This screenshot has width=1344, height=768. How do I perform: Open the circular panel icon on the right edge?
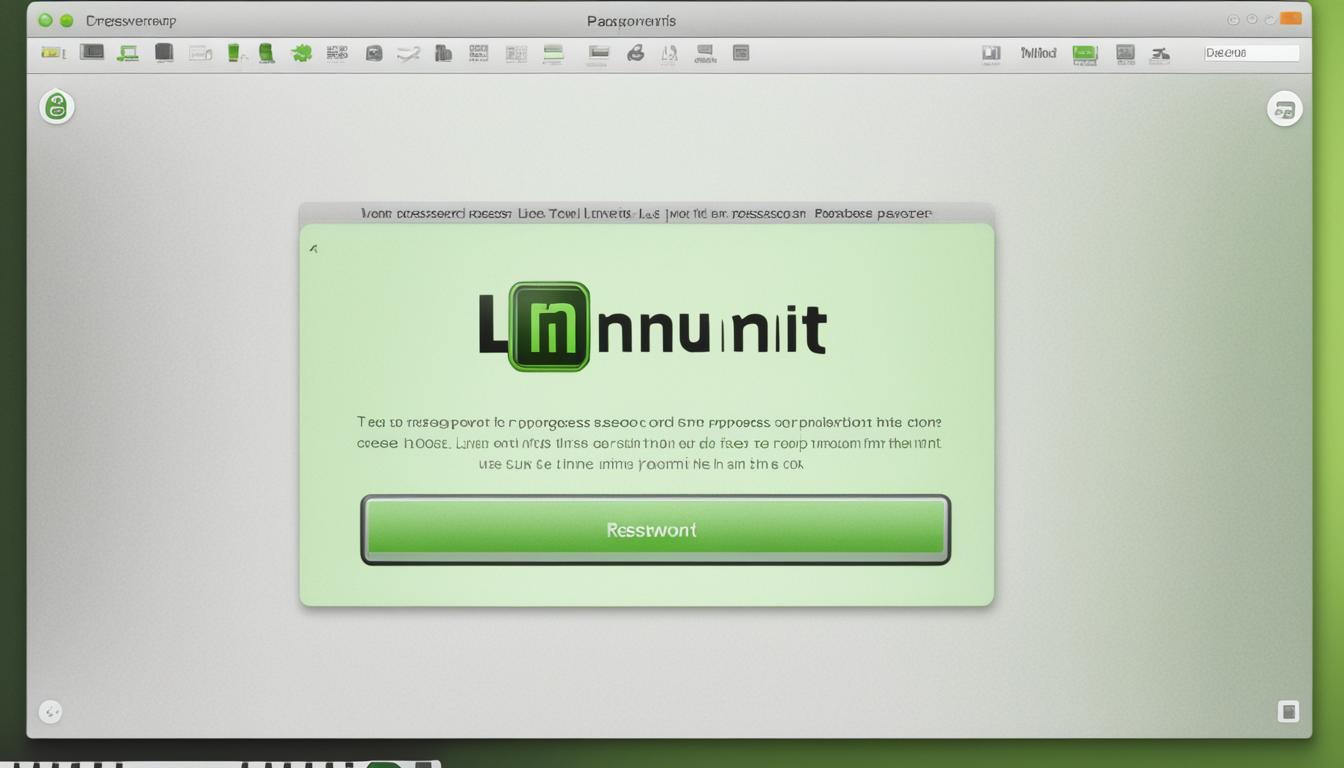[x=1285, y=108]
